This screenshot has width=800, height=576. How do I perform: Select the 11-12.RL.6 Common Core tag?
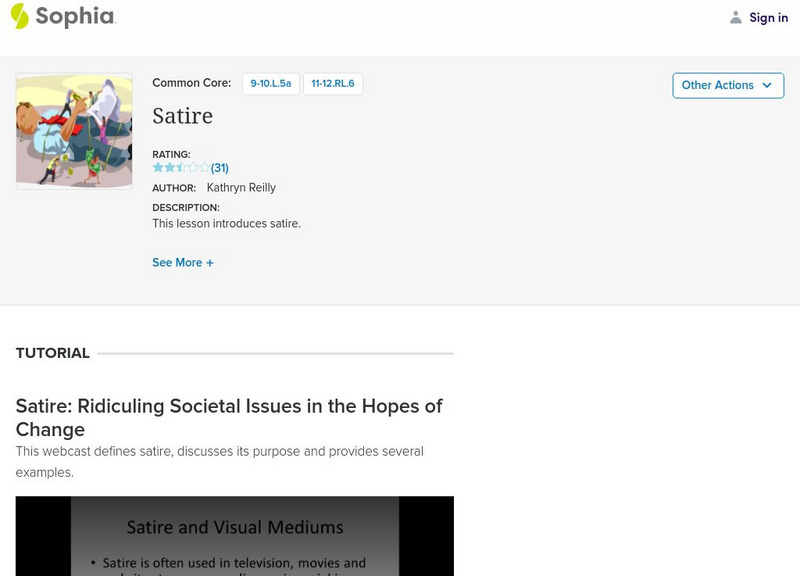pos(333,84)
